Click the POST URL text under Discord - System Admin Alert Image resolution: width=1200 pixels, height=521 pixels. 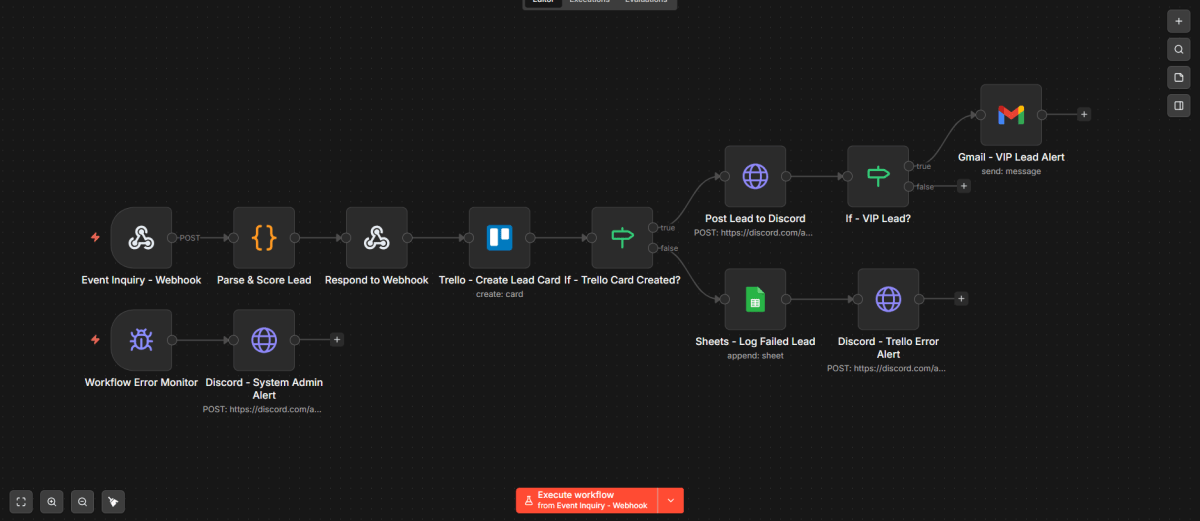264,409
